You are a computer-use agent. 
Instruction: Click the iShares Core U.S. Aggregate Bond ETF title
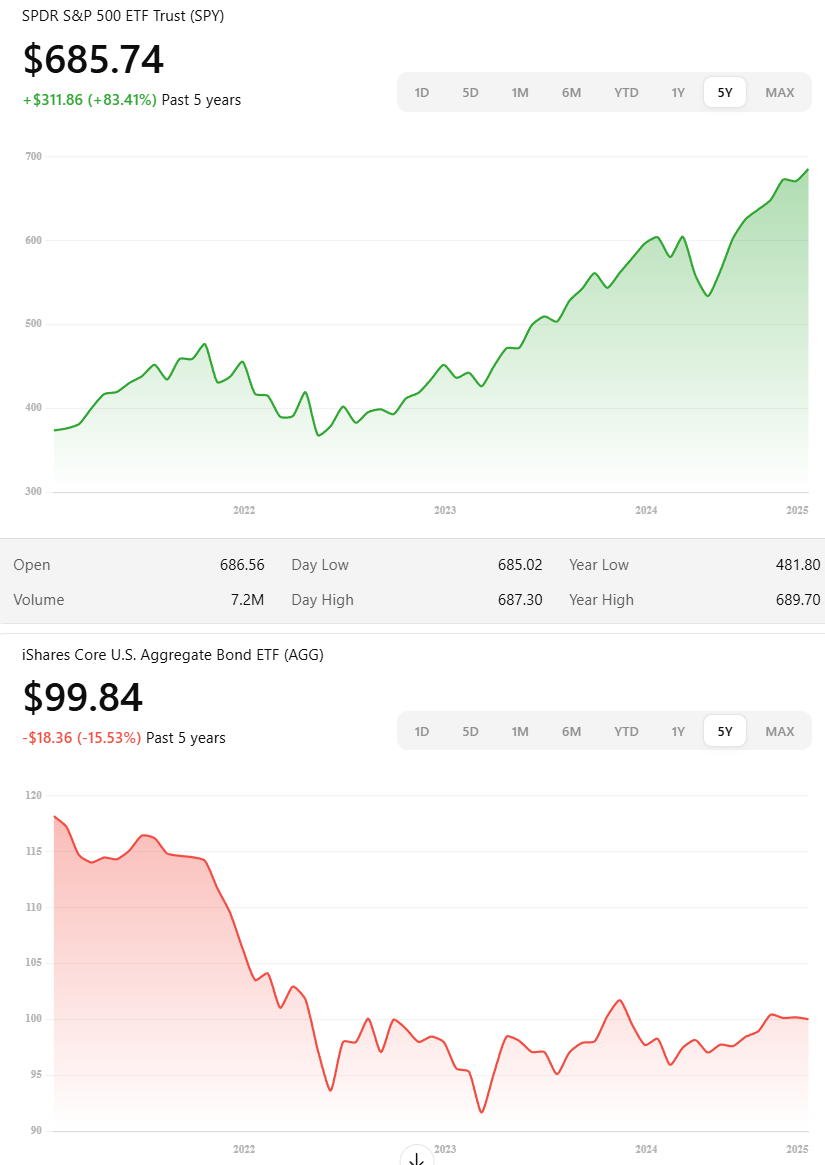173,655
